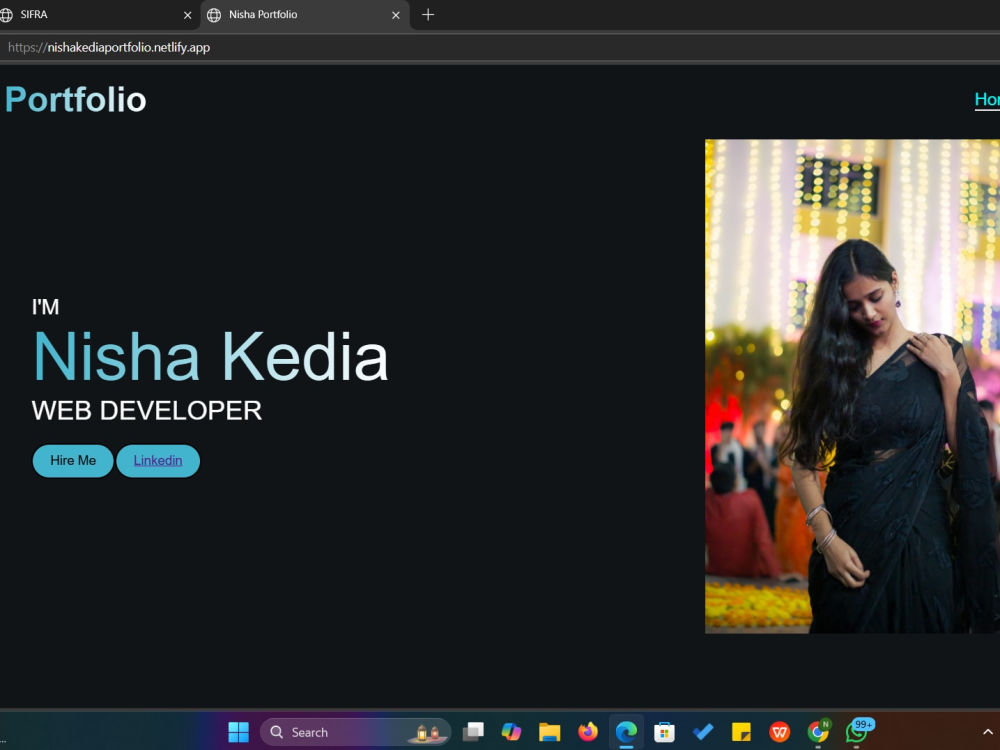Image resolution: width=1000 pixels, height=750 pixels.
Task: Click the portrait photo of Nisha
Action: coord(852,386)
